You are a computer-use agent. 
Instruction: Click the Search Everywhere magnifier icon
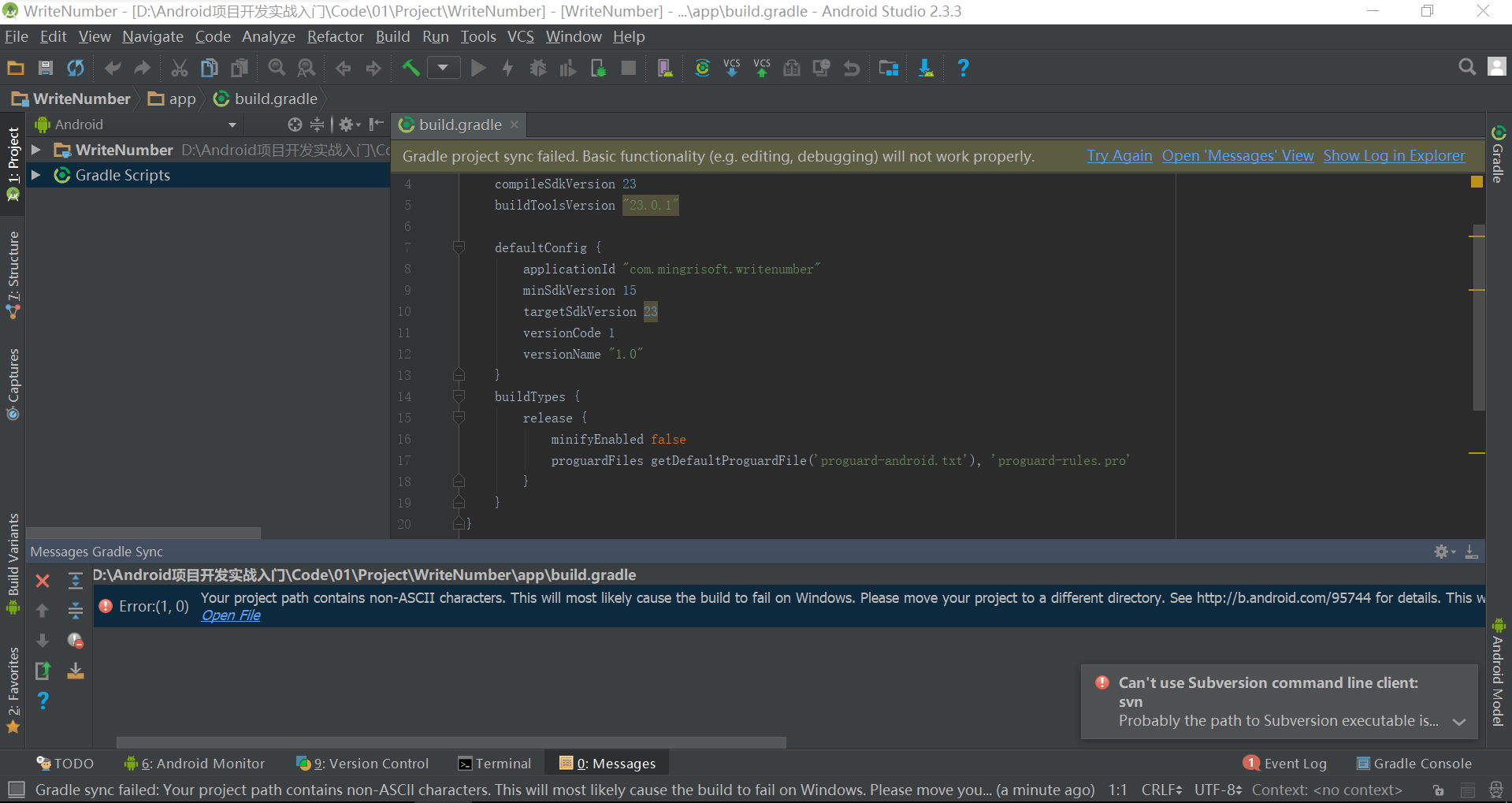pos(1467,68)
